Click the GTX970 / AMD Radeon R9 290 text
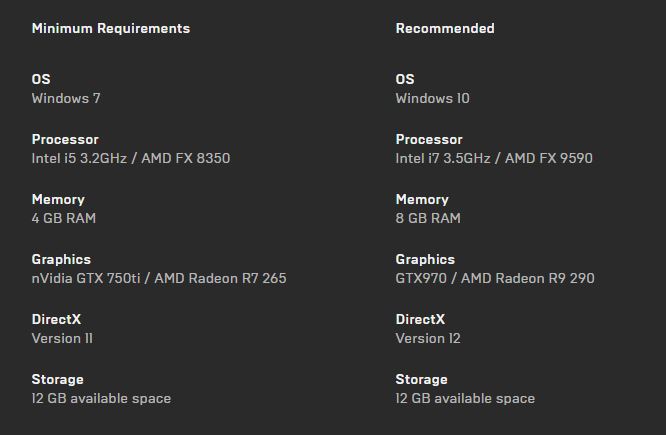Viewport: 666px width, 435px height. point(495,278)
